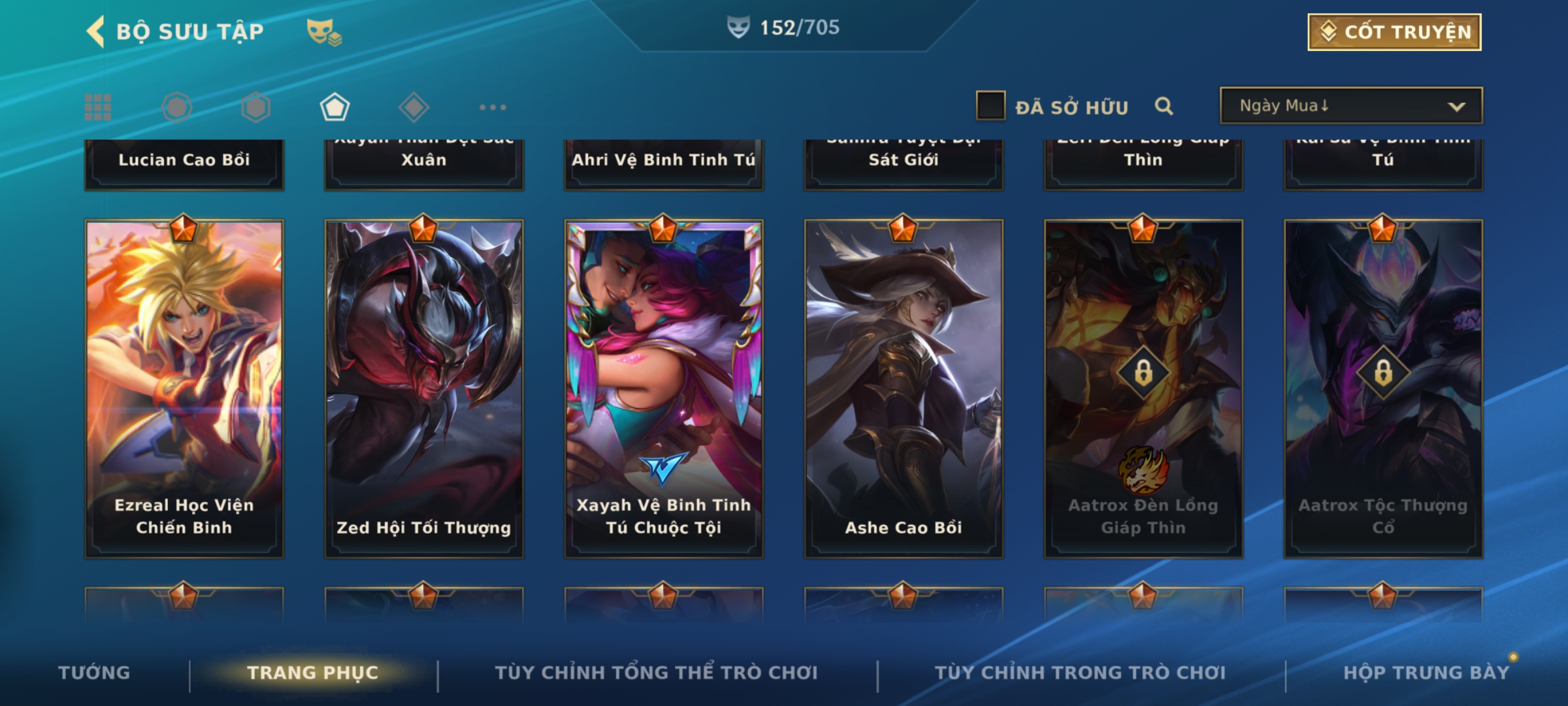
Task: Switch to Tùy Chỉnh Trong Trò Chơi tab
Action: click(1080, 673)
